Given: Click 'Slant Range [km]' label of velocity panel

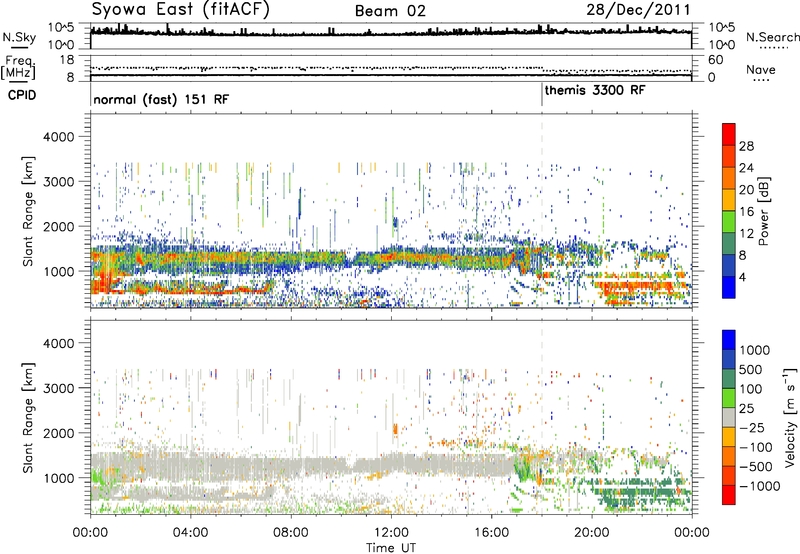Looking at the screenshot, I should (28, 418).
